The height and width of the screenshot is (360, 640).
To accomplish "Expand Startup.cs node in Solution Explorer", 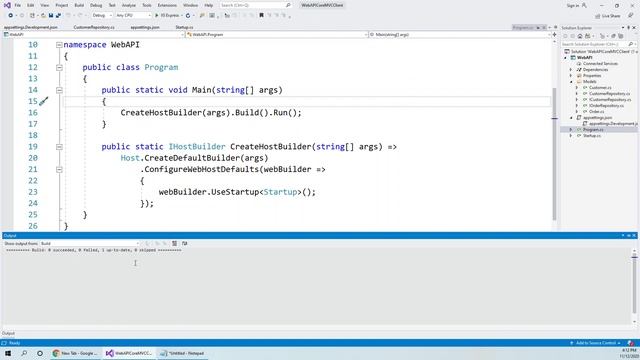I will point(571,136).
